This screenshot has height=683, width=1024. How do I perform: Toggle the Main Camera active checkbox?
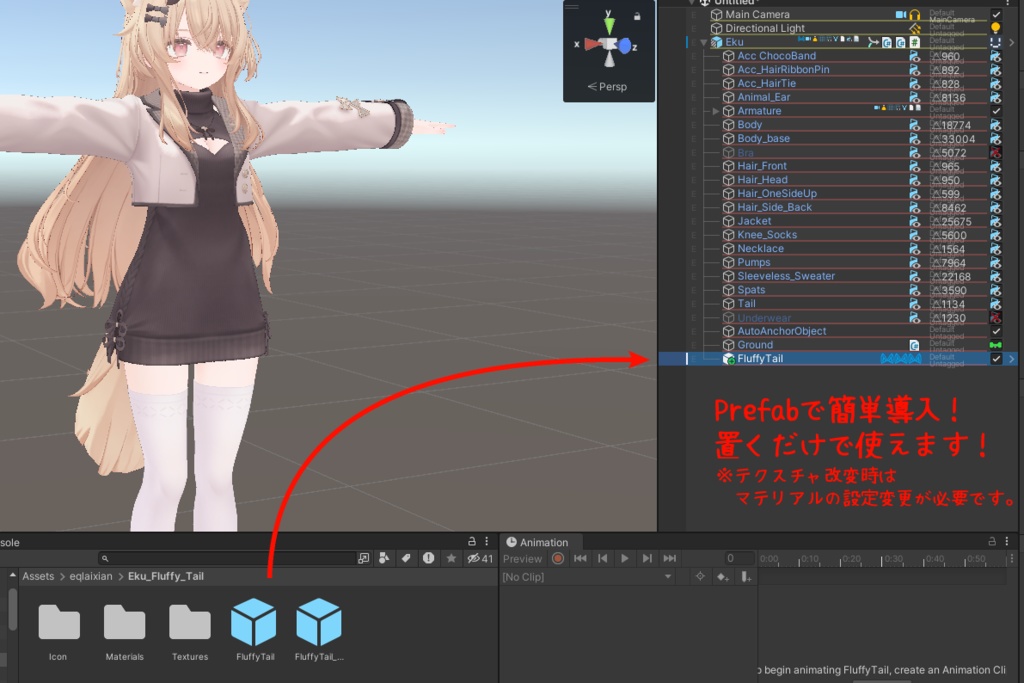(996, 14)
